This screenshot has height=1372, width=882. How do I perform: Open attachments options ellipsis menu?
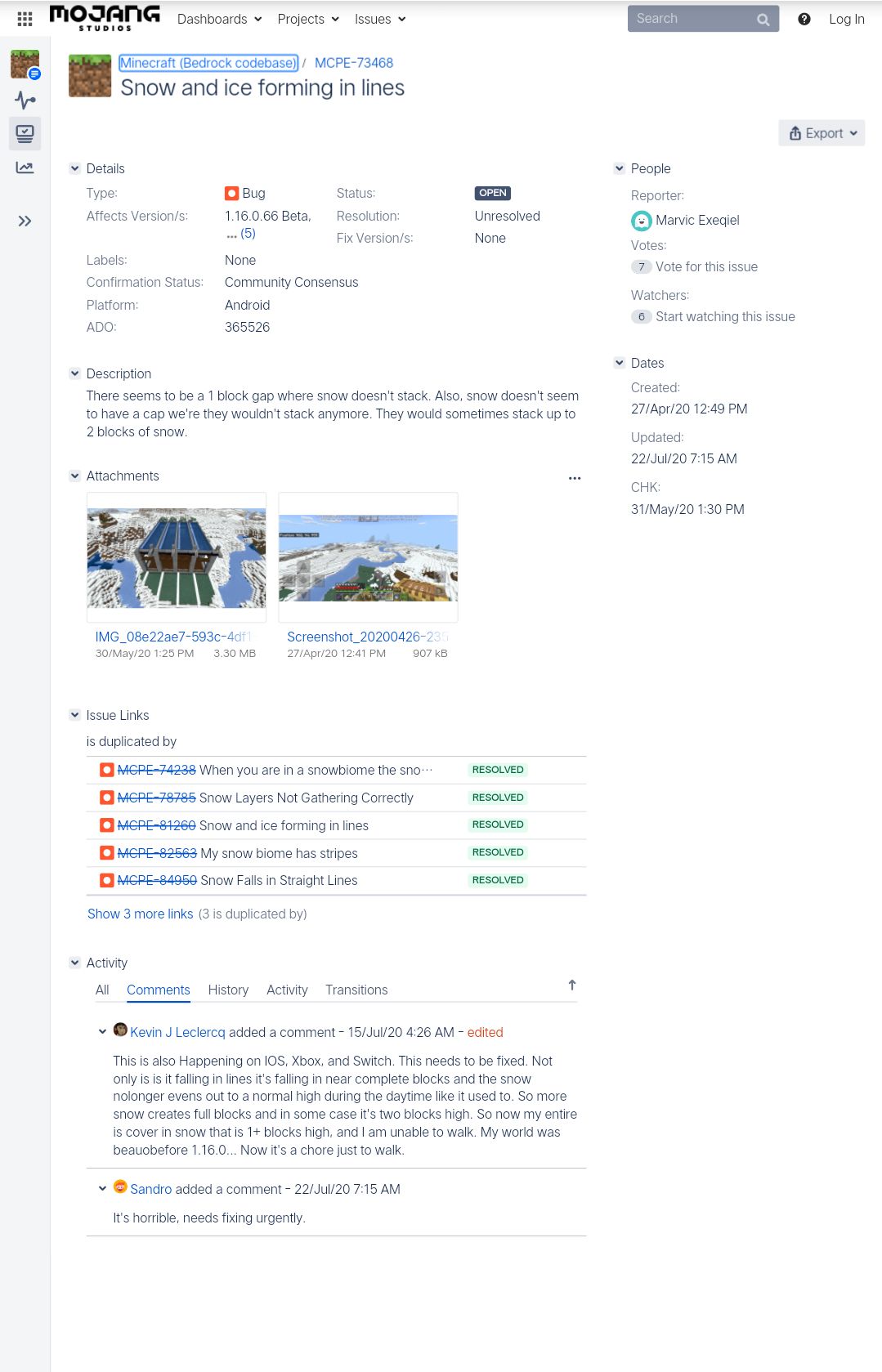click(575, 478)
